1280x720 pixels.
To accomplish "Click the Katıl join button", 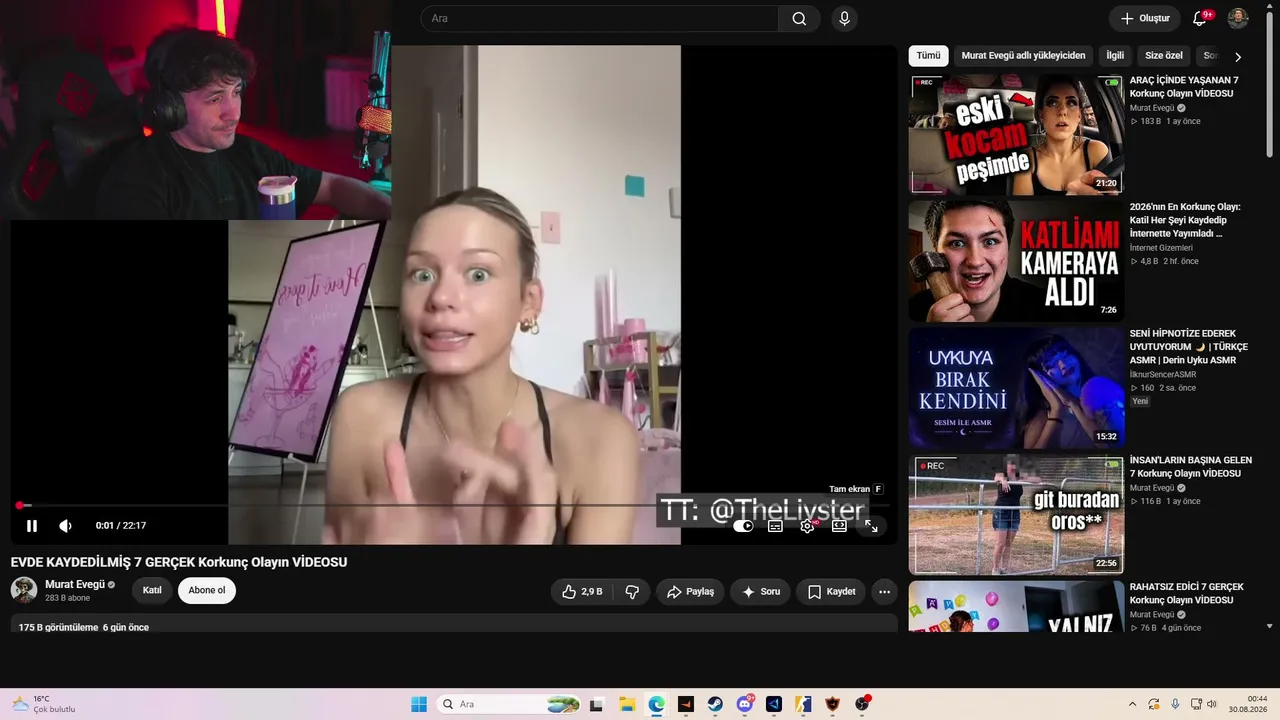I will pyautogui.click(x=152, y=590).
